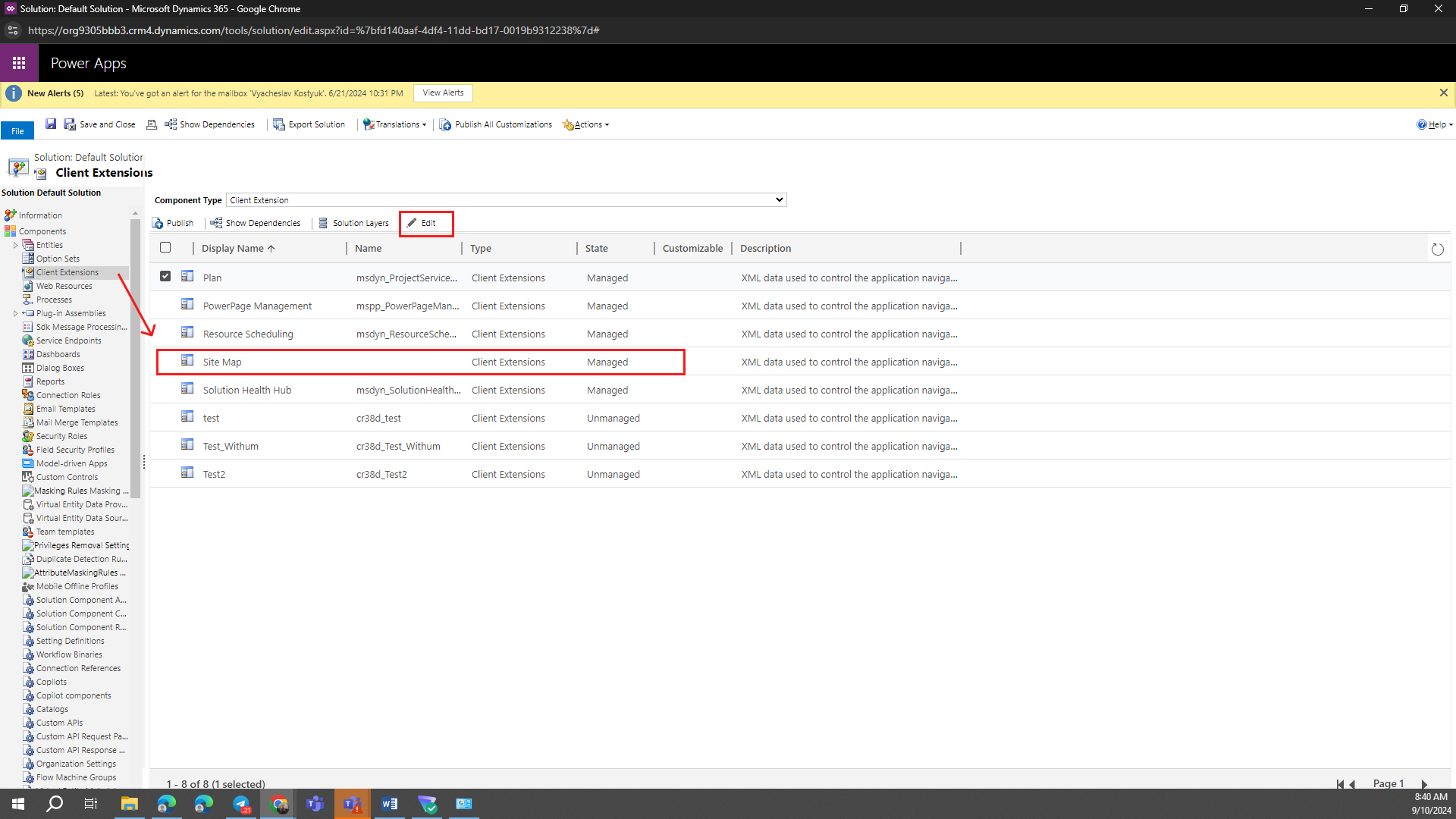The width and height of the screenshot is (1456, 819).
Task: Go to the first page of the grid
Action: [1340, 784]
